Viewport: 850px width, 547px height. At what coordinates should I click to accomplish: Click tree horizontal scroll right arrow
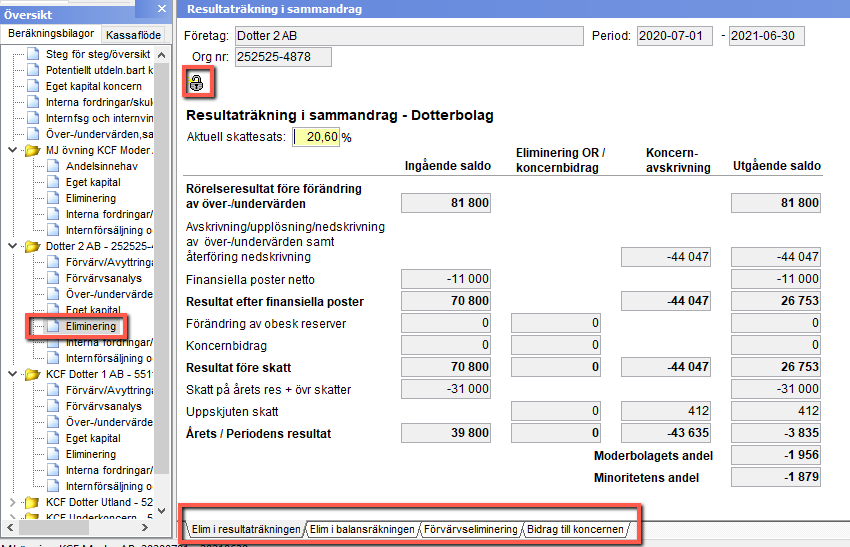145,527
